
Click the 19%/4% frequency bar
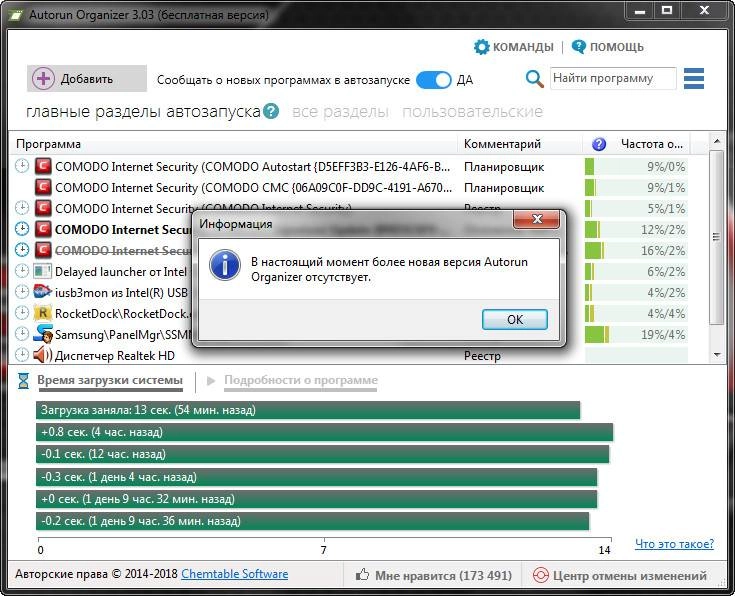[636, 334]
